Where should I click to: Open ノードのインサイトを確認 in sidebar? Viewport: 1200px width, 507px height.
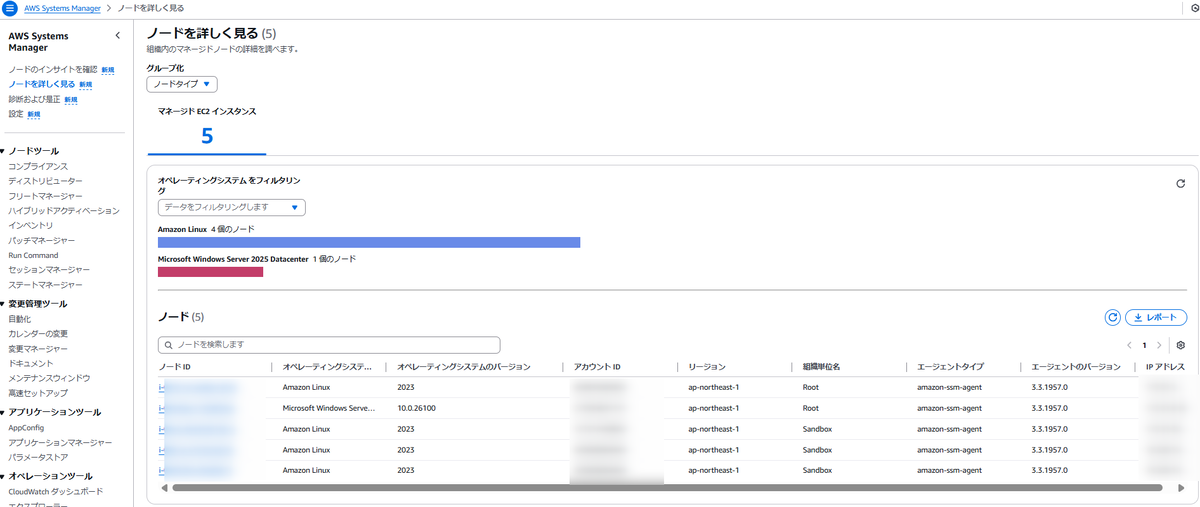tap(53, 69)
